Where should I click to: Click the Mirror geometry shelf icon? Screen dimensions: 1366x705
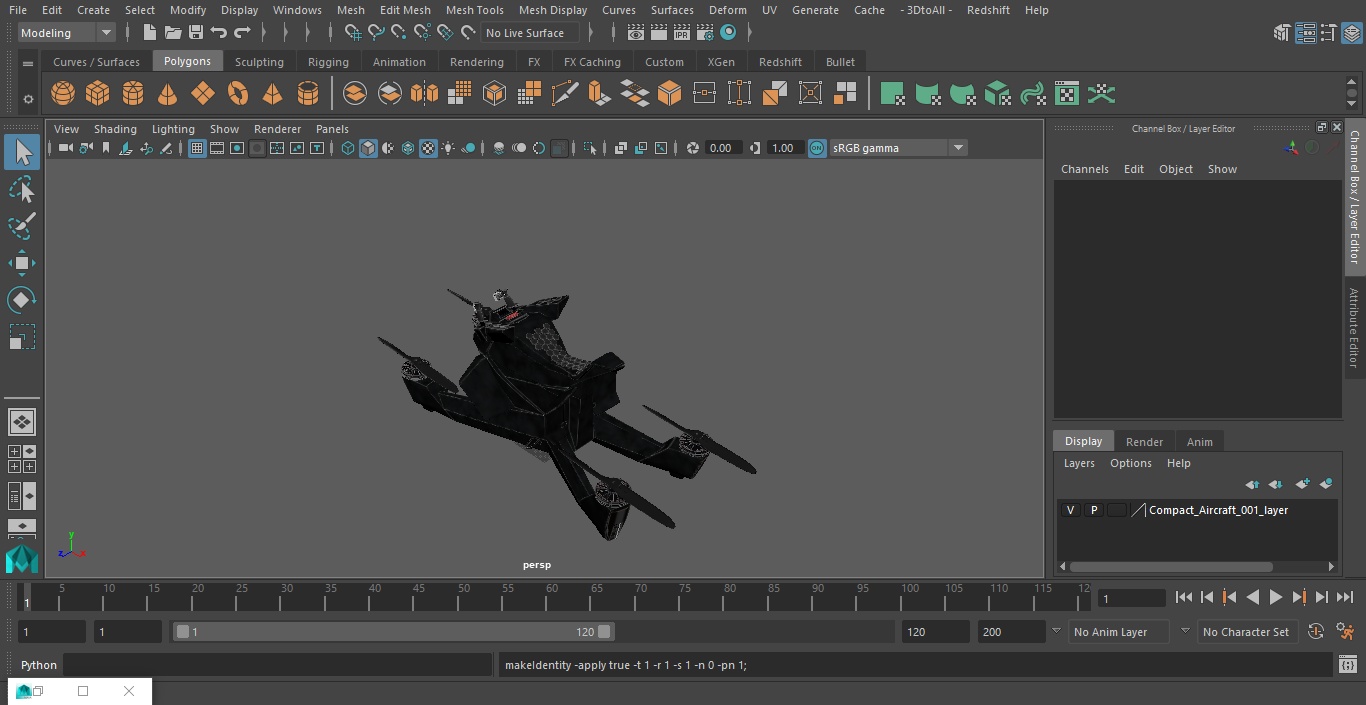click(x=424, y=94)
